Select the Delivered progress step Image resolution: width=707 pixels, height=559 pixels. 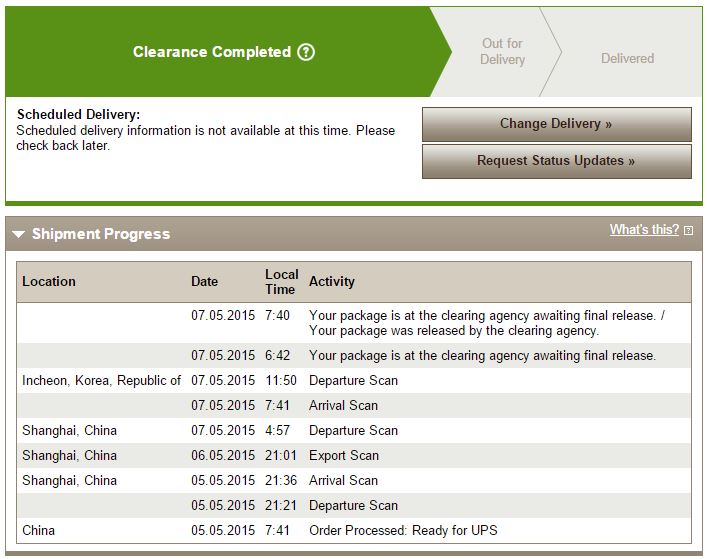[627, 58]
